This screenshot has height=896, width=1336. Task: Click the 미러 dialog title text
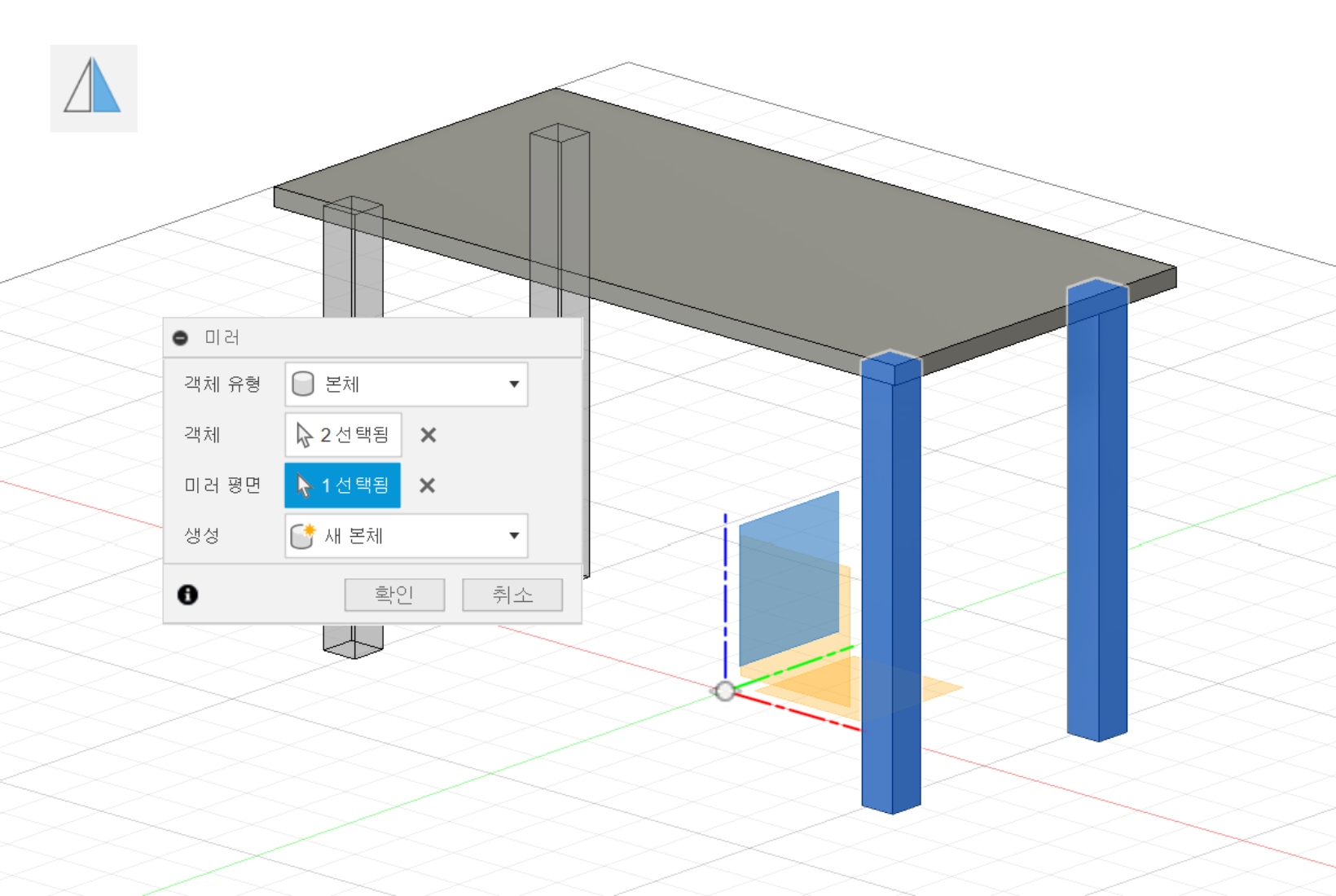click(222, 337)
